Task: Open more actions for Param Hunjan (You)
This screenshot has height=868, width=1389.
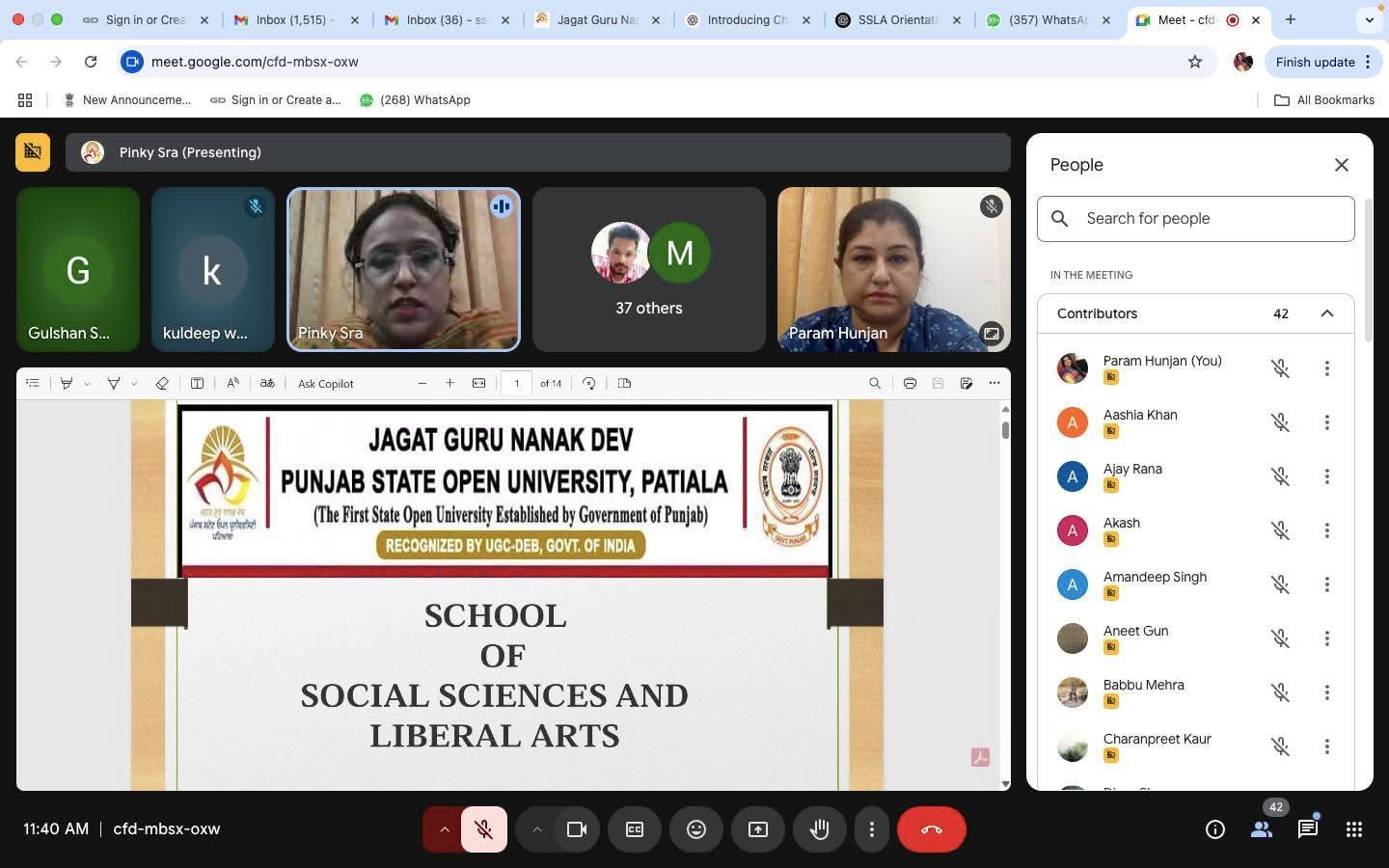Action: (x=1327, y=368)
